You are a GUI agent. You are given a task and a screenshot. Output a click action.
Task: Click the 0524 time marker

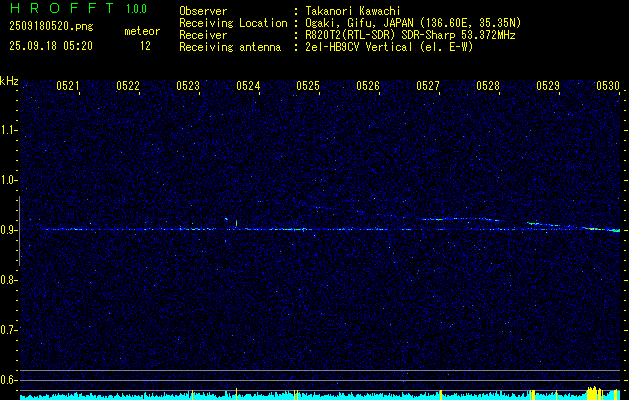click(248, 86)
